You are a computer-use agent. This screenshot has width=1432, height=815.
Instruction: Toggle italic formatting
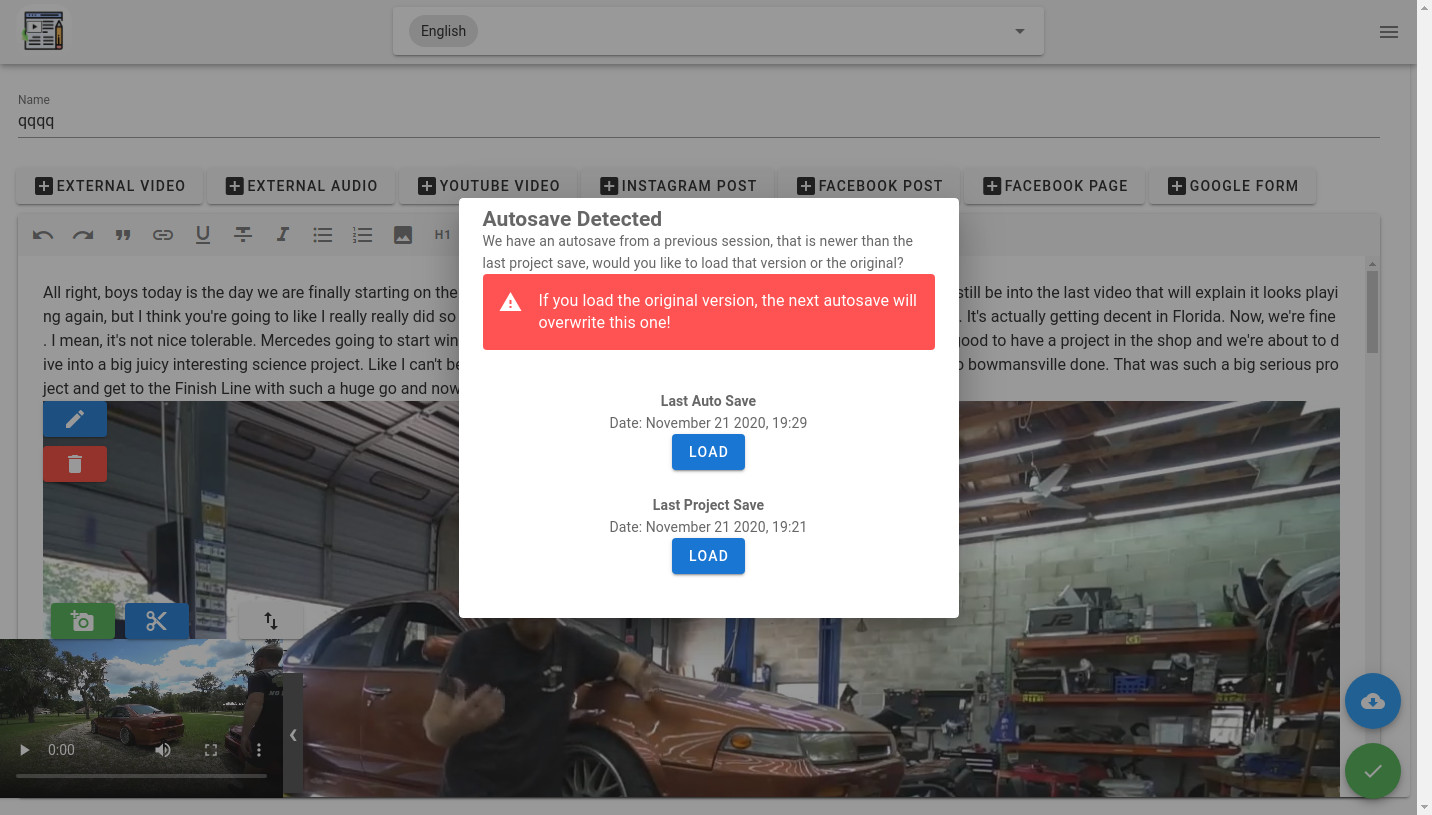283,235
